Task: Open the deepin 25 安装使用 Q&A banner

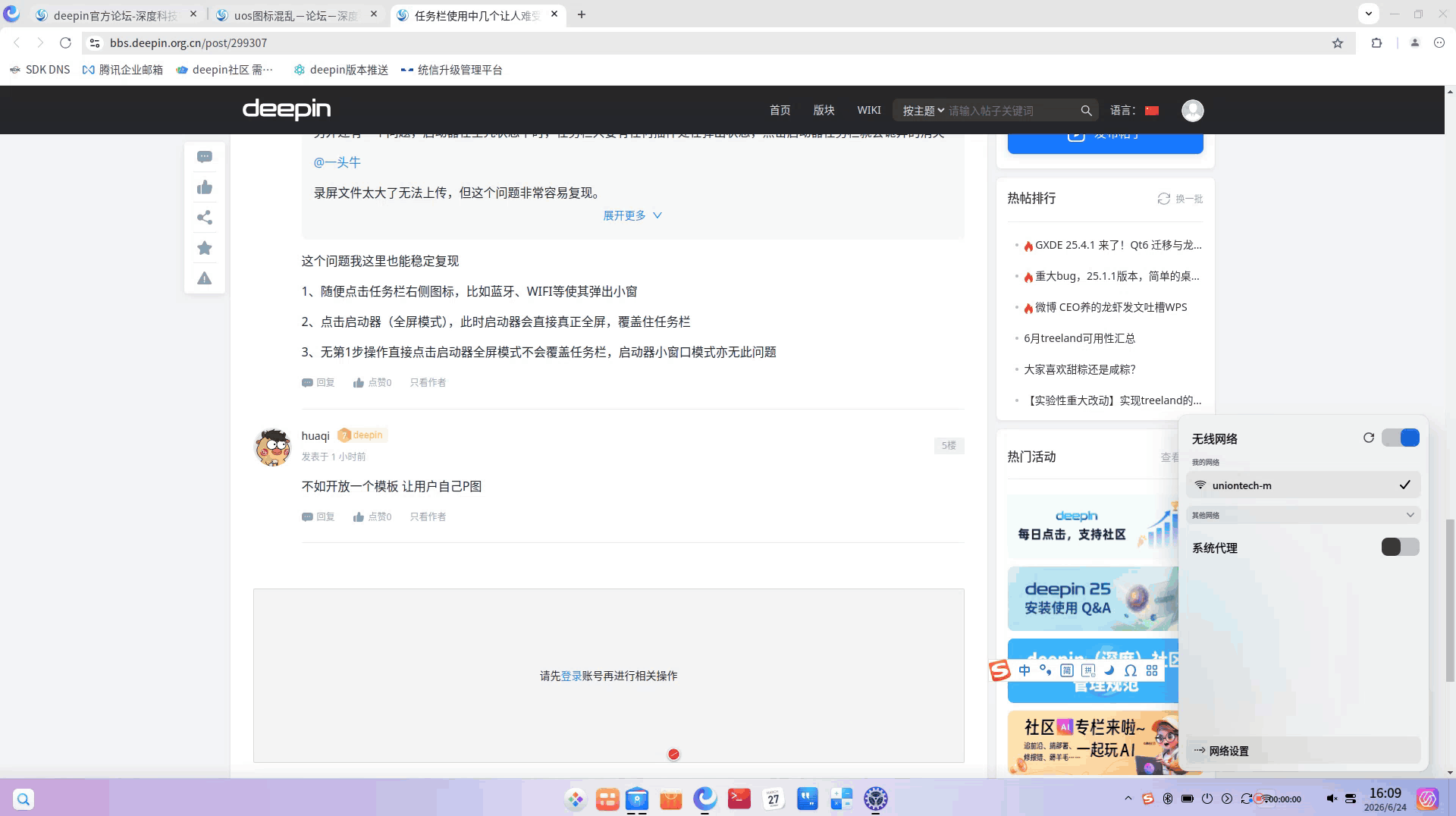Action: [1093, 598]
